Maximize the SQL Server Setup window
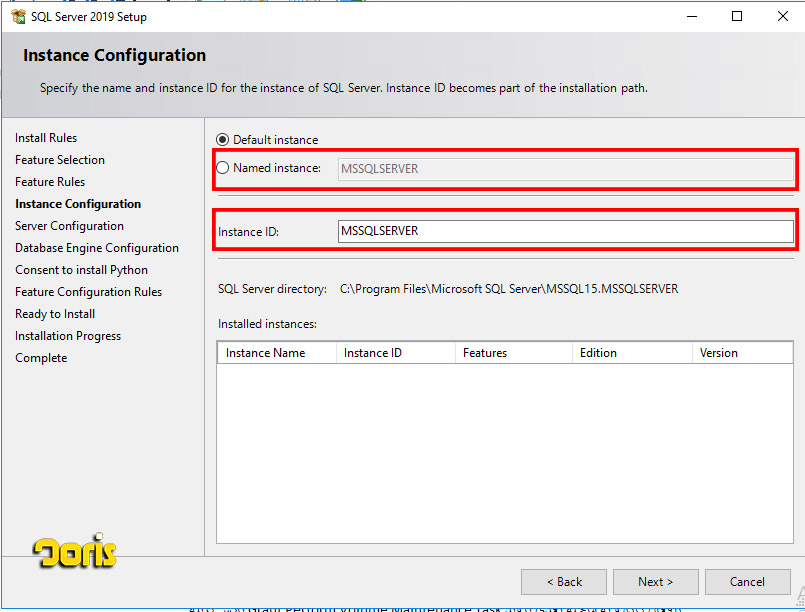805x612 pixels. [x=737, y=16]
